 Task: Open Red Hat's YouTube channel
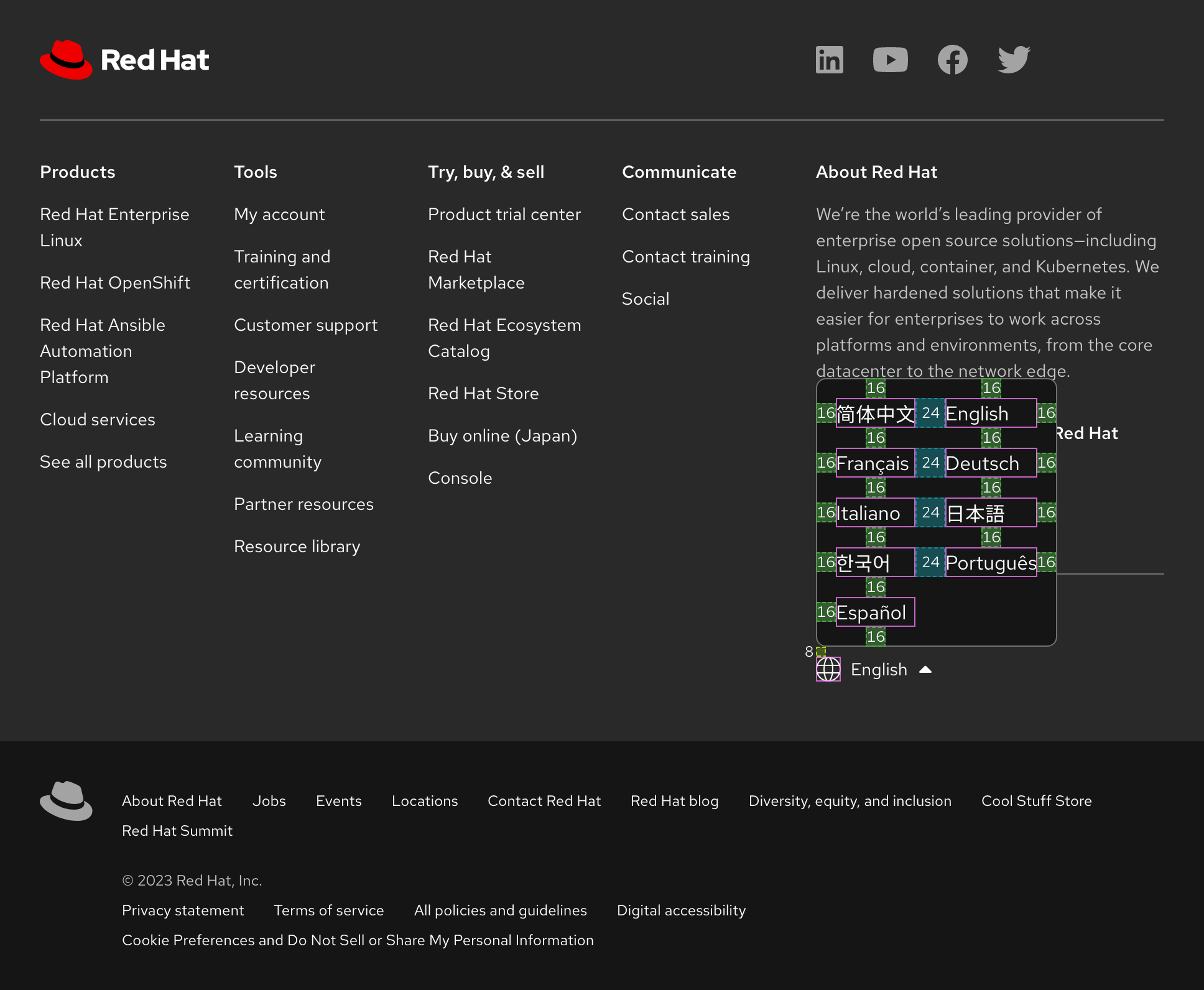891,60
